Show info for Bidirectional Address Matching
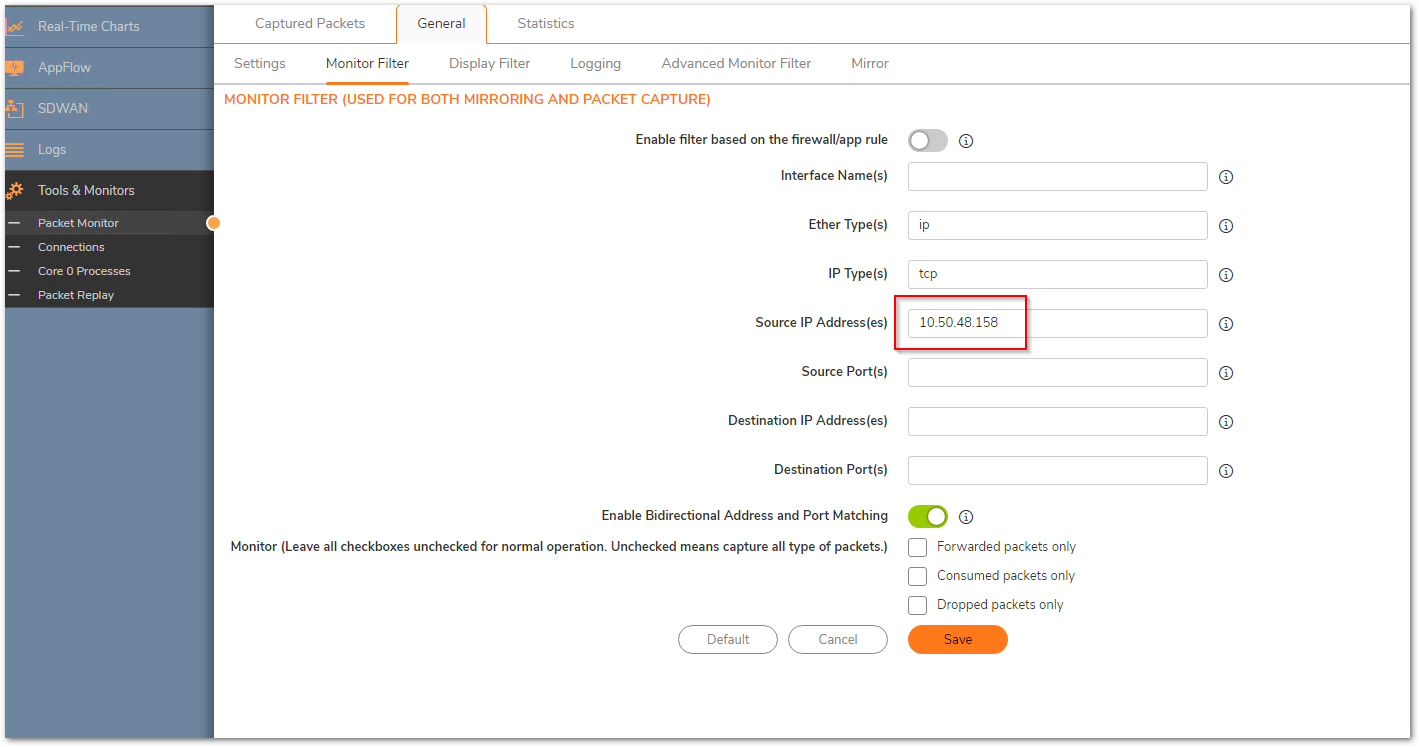The image size is (1419, 747). tap(966, 517)
